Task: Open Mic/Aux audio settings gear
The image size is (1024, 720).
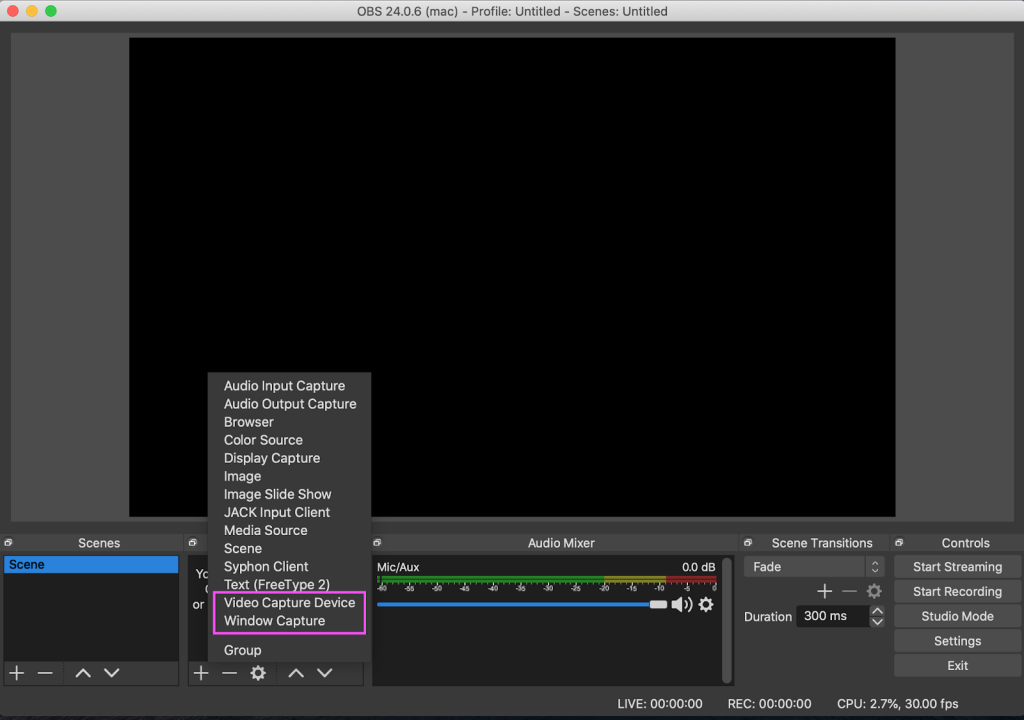Action: 706,605
